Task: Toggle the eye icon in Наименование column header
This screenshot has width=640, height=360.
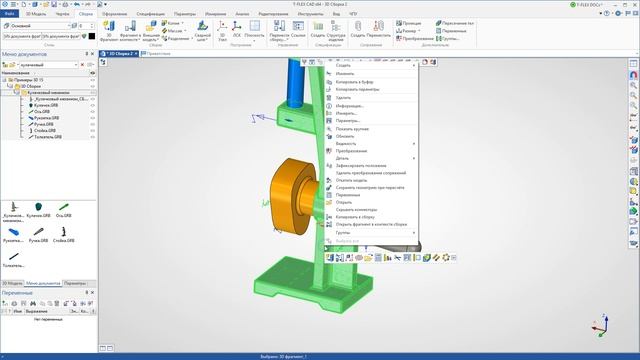Action: 93,73
